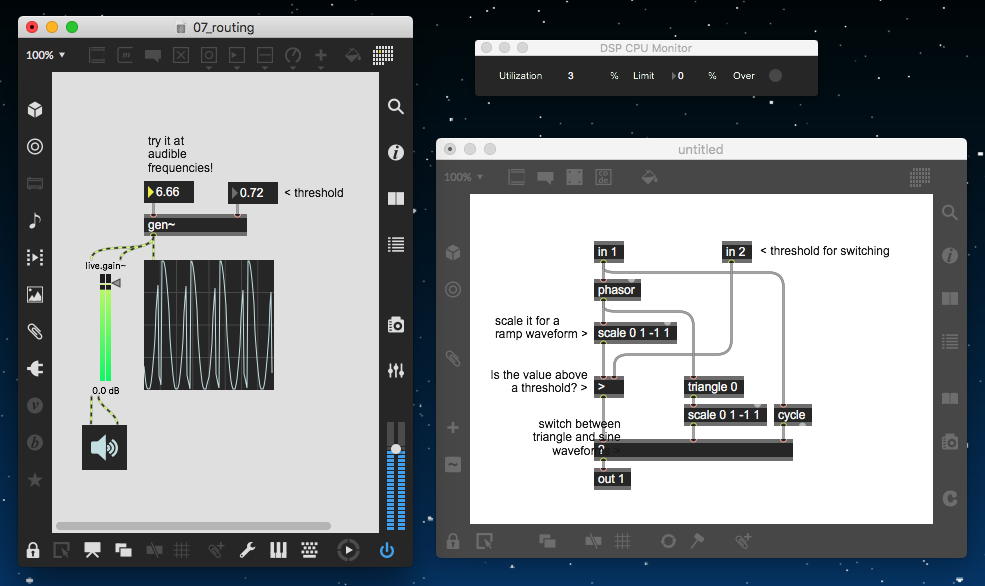Open the Snapshots camera icon in 07_routing window

tap(396, 325)
